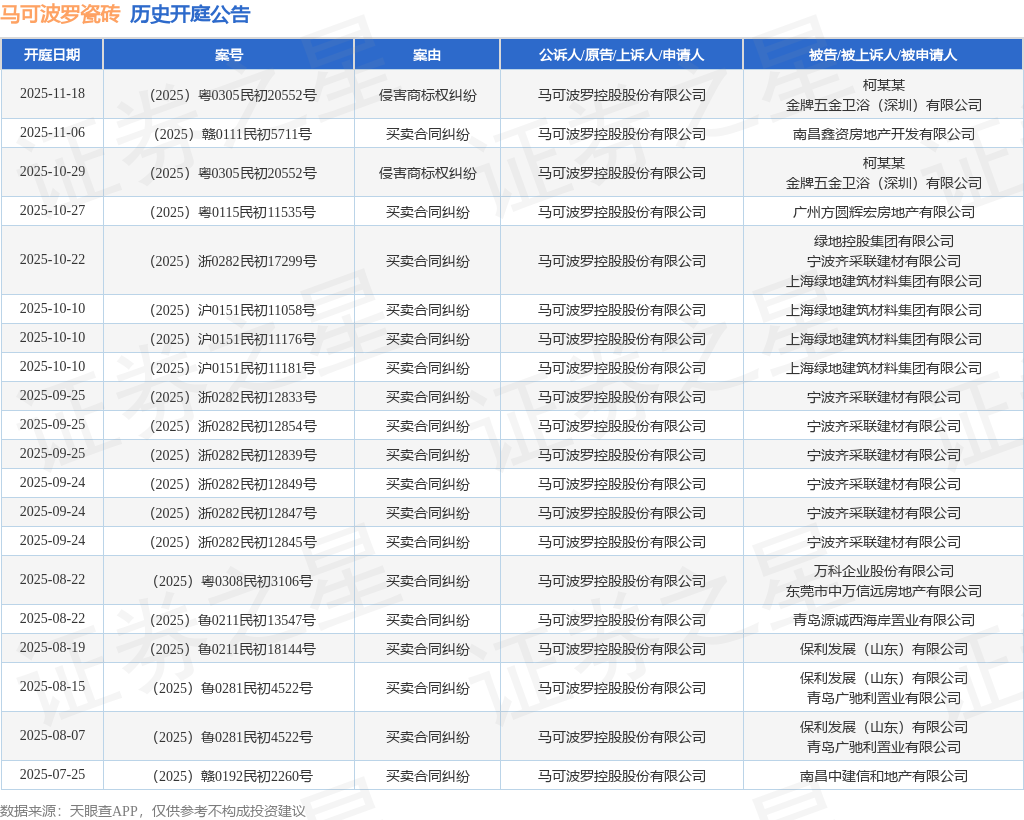
Task: Select date cell 2025-11-06
Action: [x=52, y=133]
